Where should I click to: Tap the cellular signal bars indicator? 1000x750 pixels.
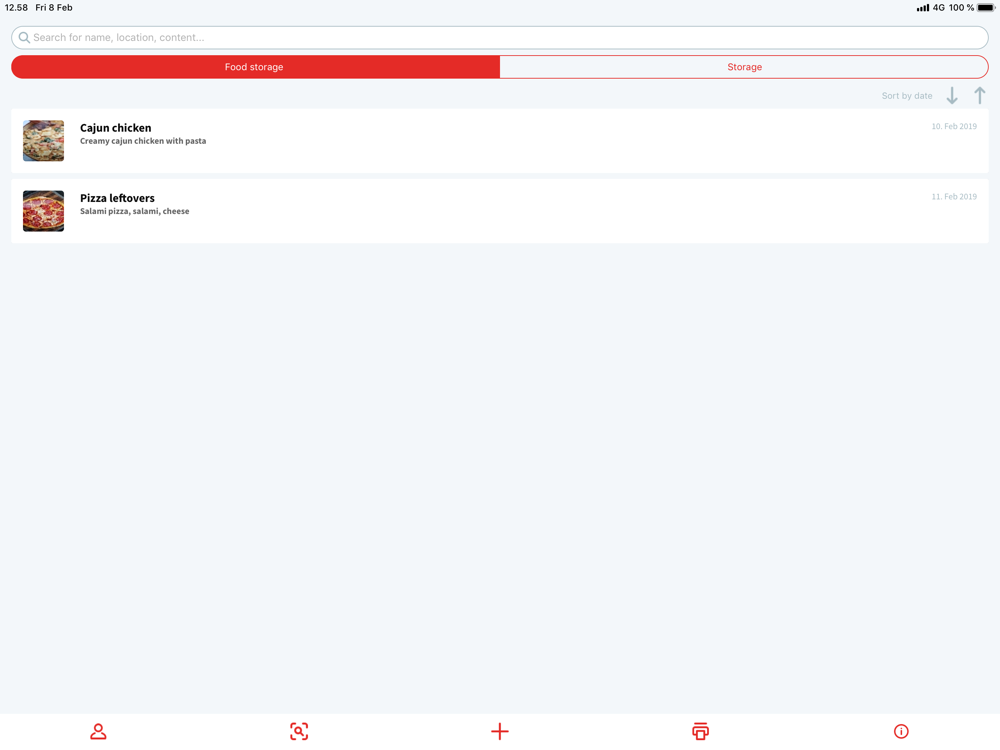[923, 8]
